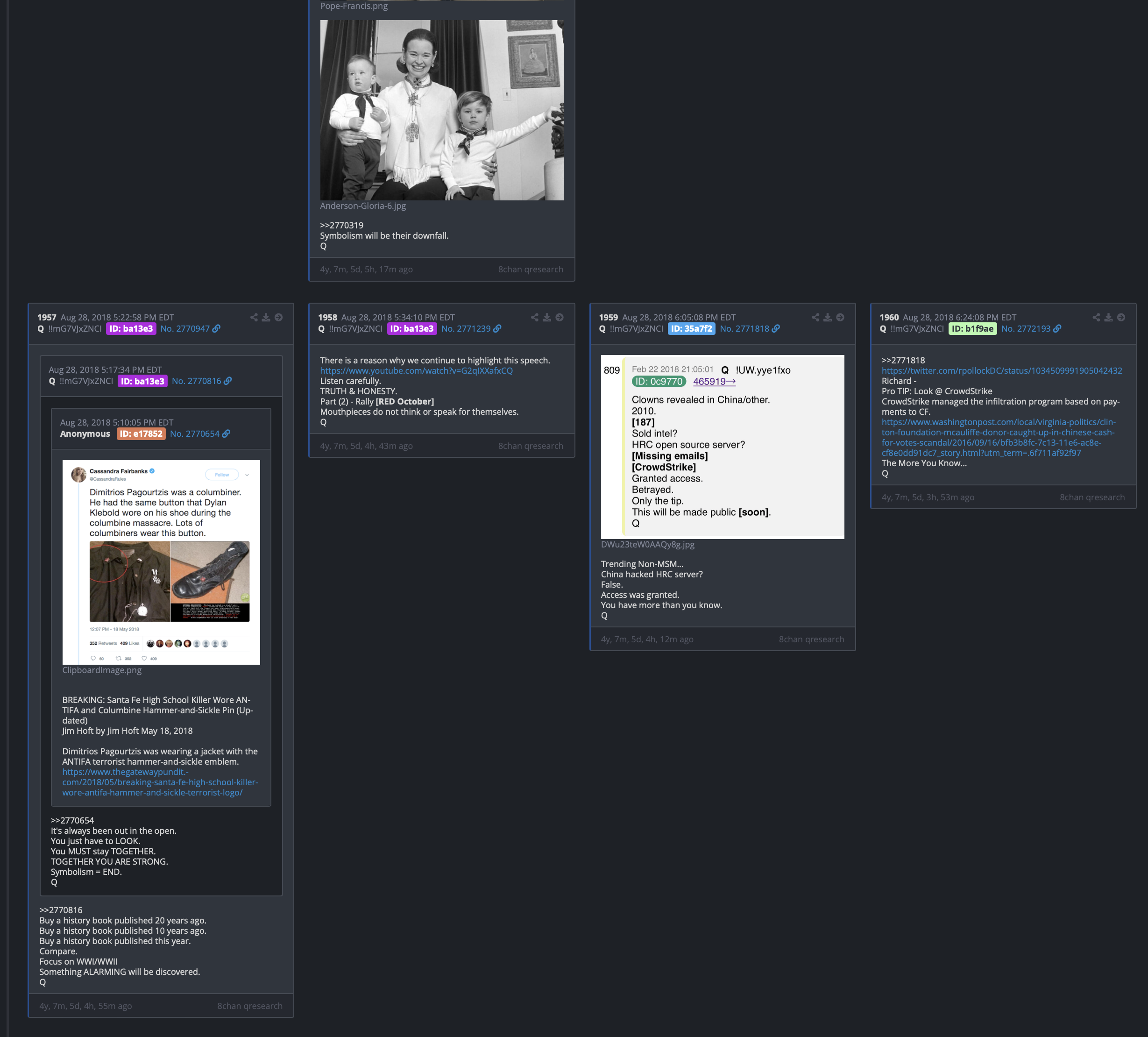Click the >>2770319 reply reference

(x=342, y=226)
